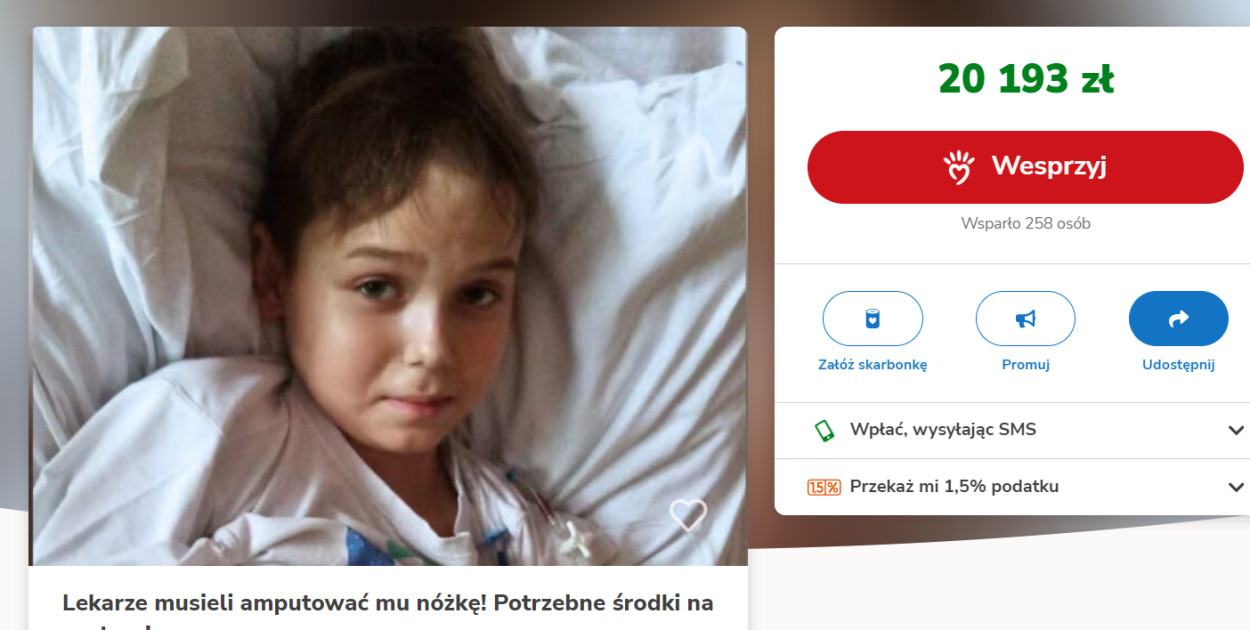Support the fundraiser with the Wesprzyj button
The width and height of the screenshot is (1250, 630).
[x=1025, y=167]
